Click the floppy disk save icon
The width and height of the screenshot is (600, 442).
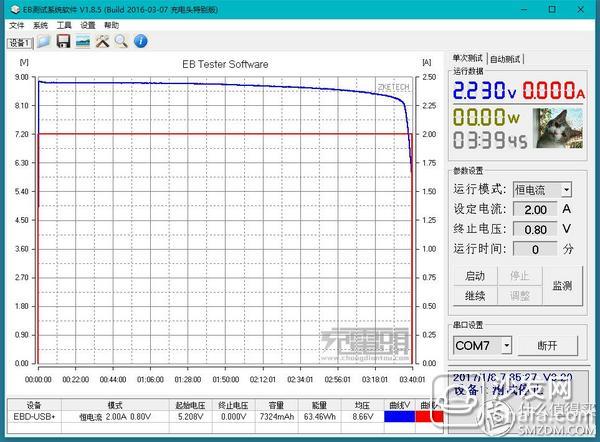[63, 41]
